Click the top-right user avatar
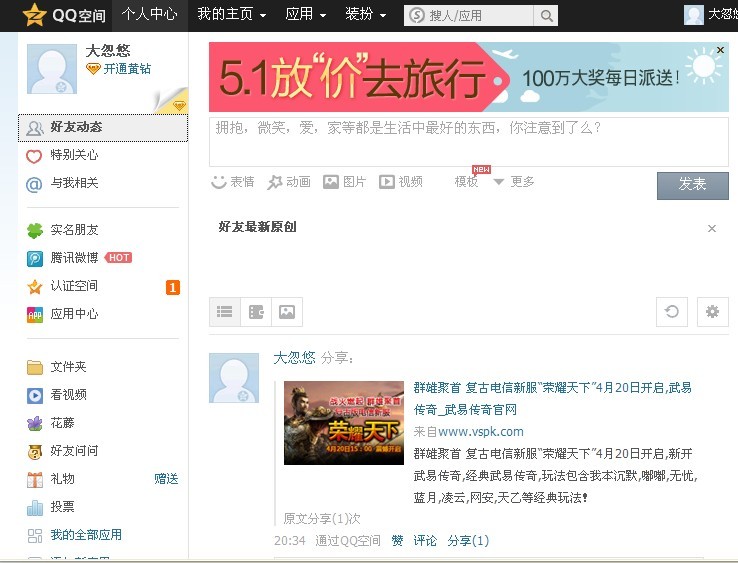Viewport: 738px width, 563px height. tap(694, 15)
